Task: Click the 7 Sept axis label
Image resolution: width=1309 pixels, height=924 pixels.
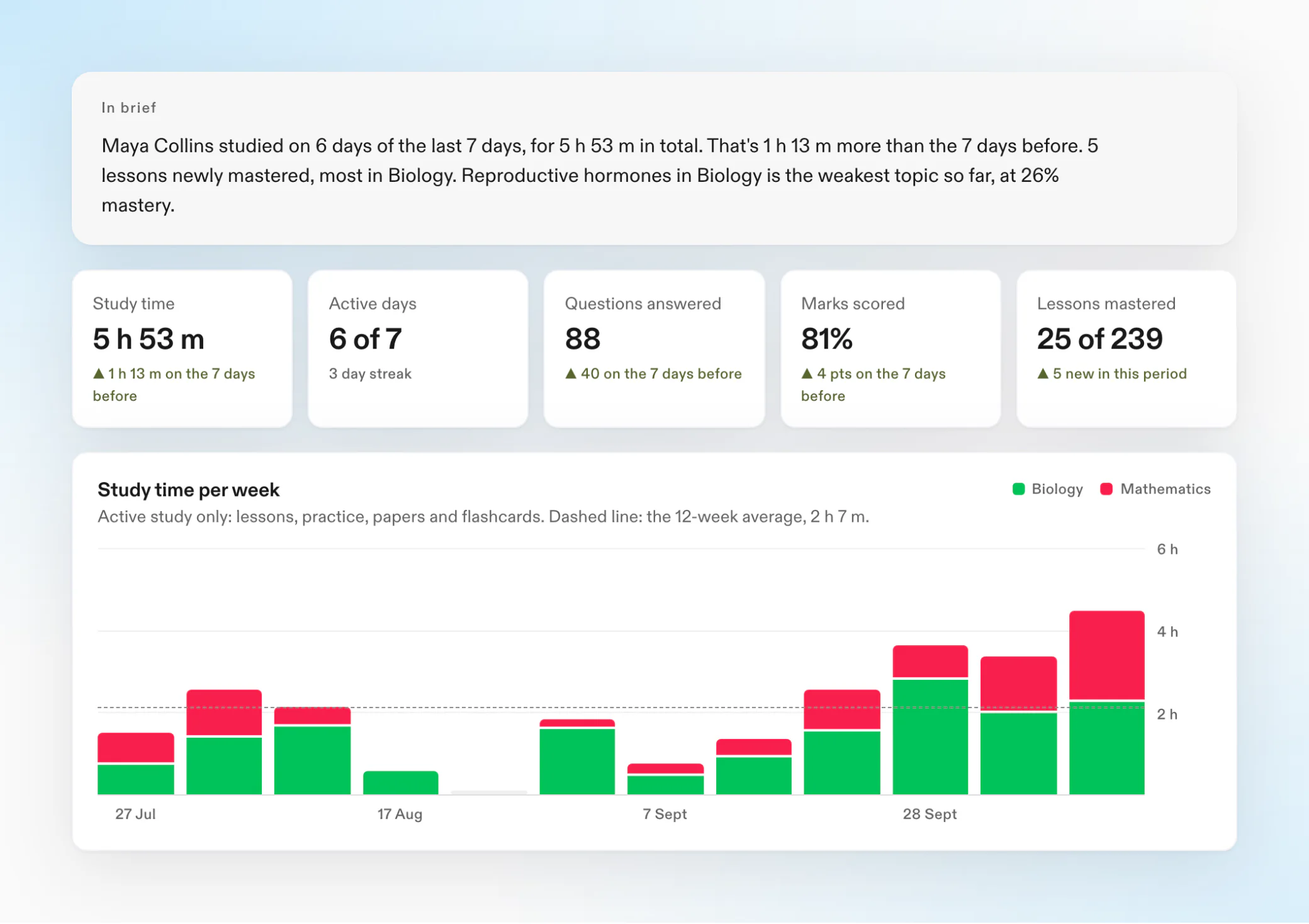Action: [665, 814]
